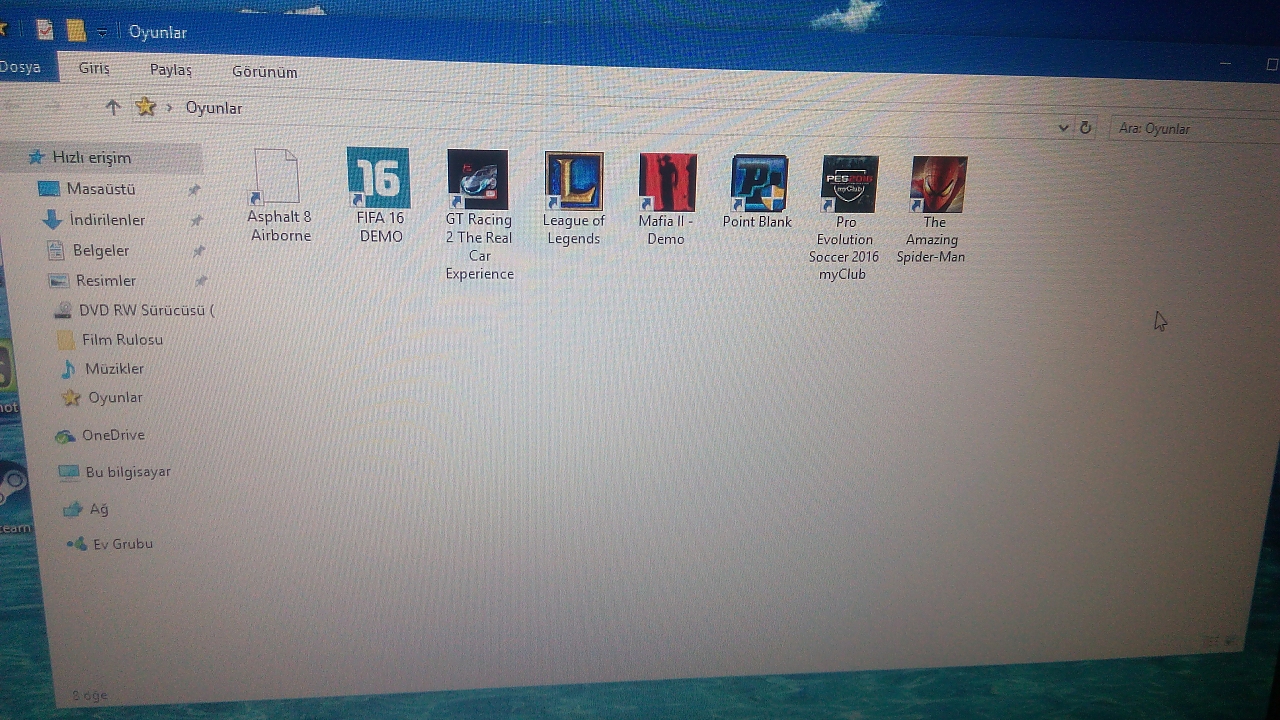Select the Point Blank shortcut

(x=758, y=192)
